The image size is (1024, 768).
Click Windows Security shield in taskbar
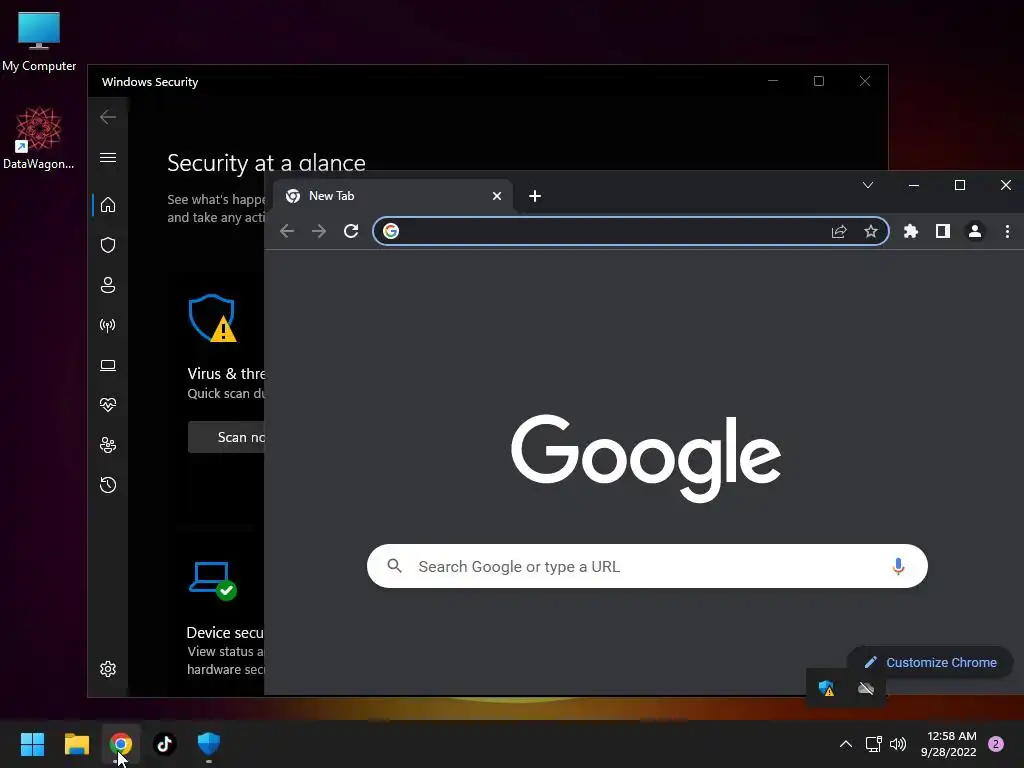209,744
